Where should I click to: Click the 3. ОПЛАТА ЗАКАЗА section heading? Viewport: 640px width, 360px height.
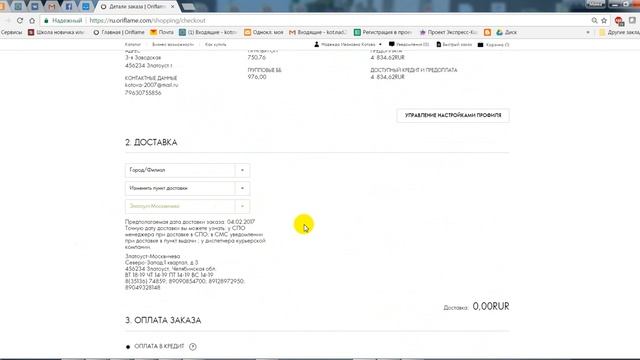163,320
